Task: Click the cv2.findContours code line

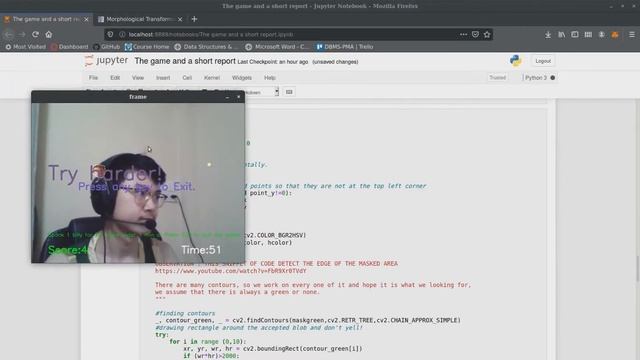Action: pos(308,320)
